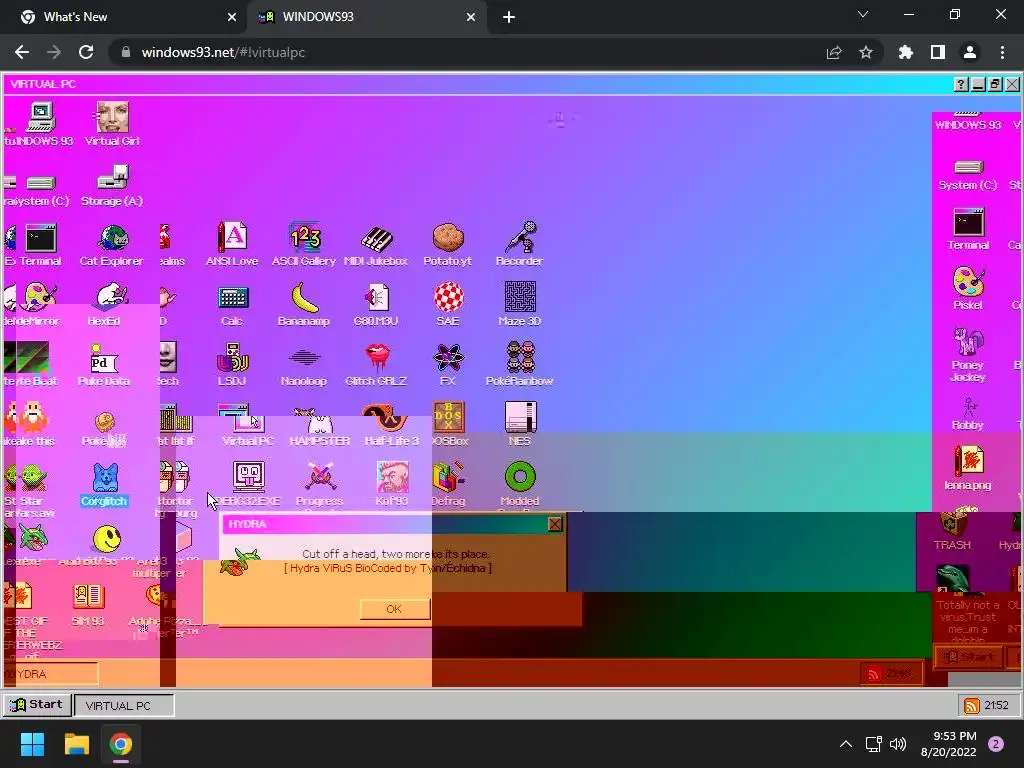This screenshot has width=1024, height=768.
Task: Open Piskel palette icon in the right column
Action: (968, 289)
